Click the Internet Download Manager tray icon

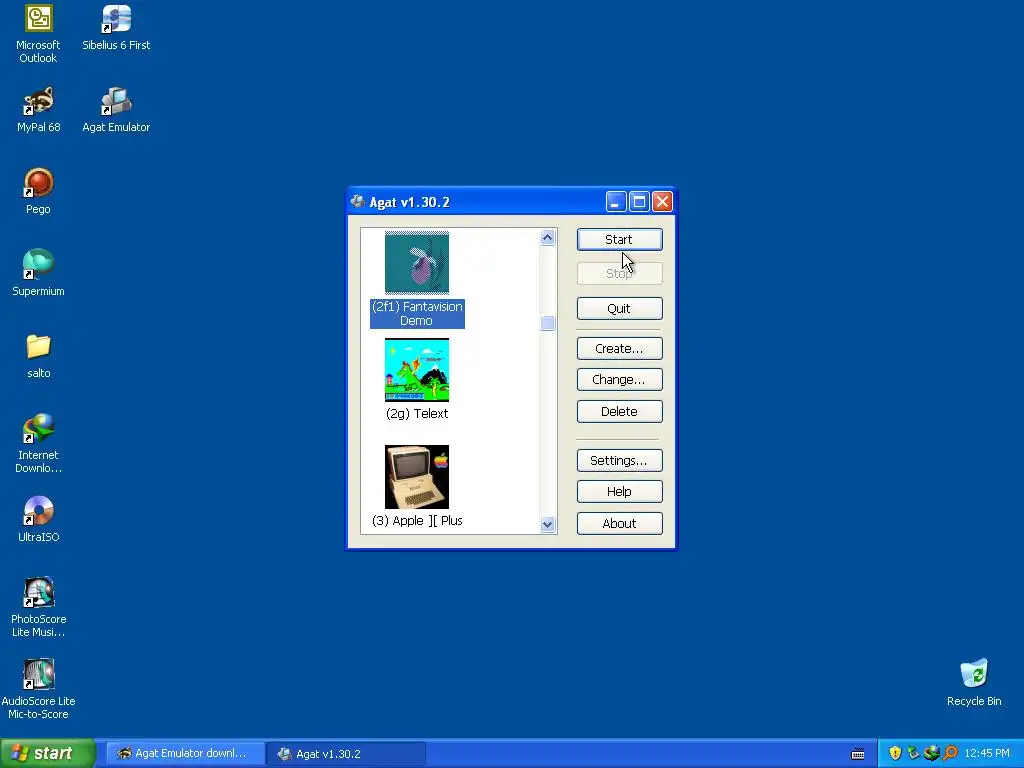(931, 753)
